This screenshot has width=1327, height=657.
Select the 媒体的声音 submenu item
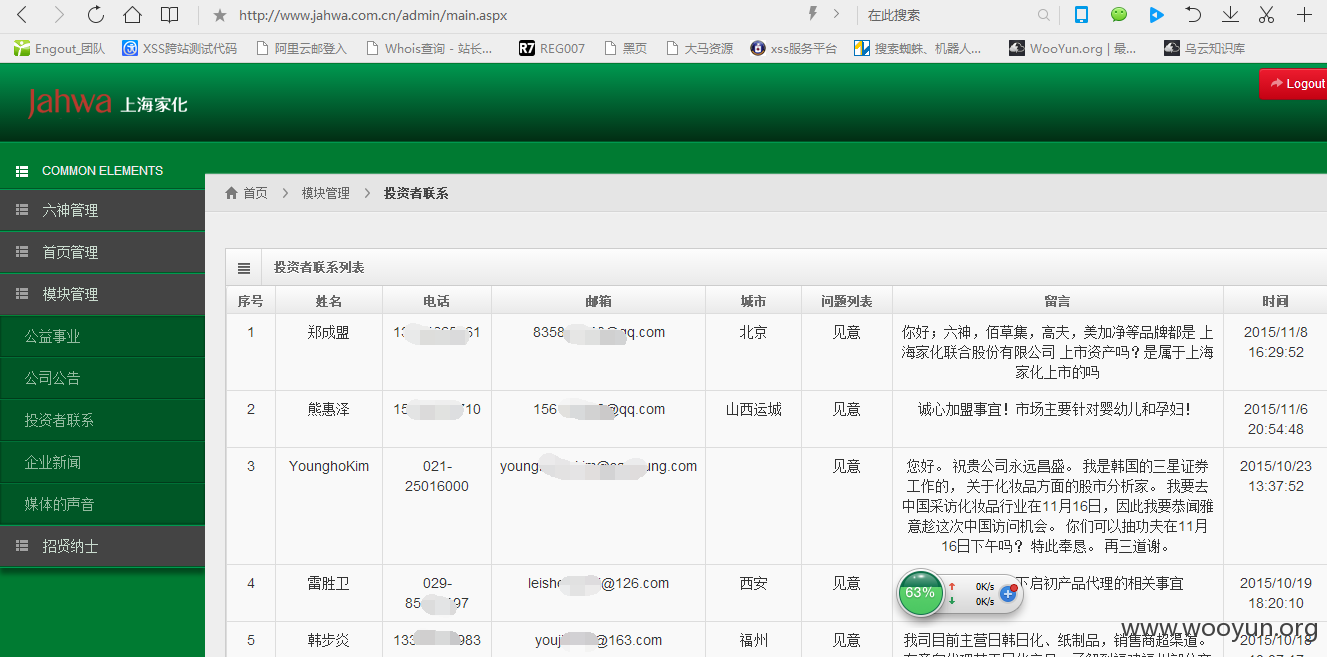click(102, 504)
